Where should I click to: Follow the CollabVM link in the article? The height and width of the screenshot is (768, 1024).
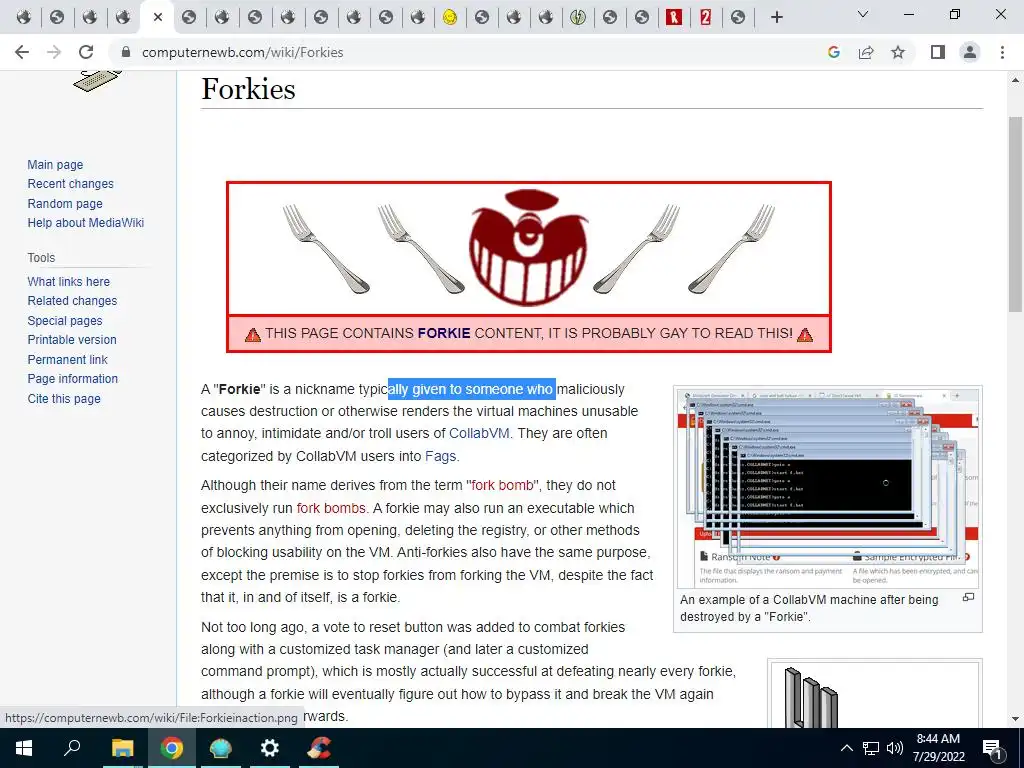pyautogui.click(x=479, y=434)
